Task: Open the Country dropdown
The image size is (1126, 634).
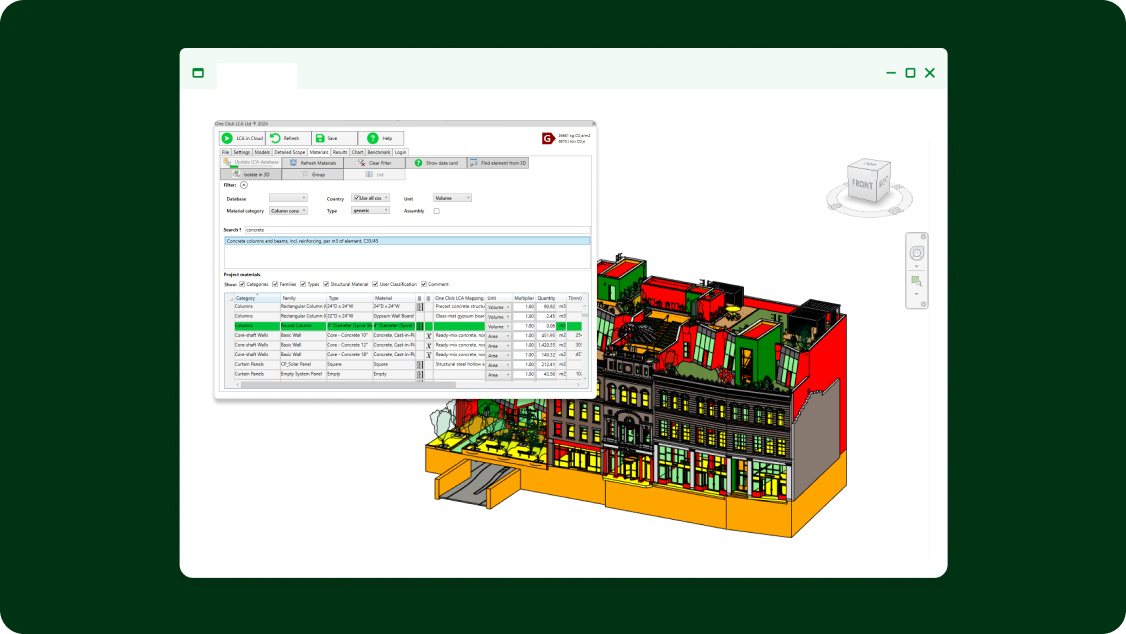Action: (x=371, y=197)
